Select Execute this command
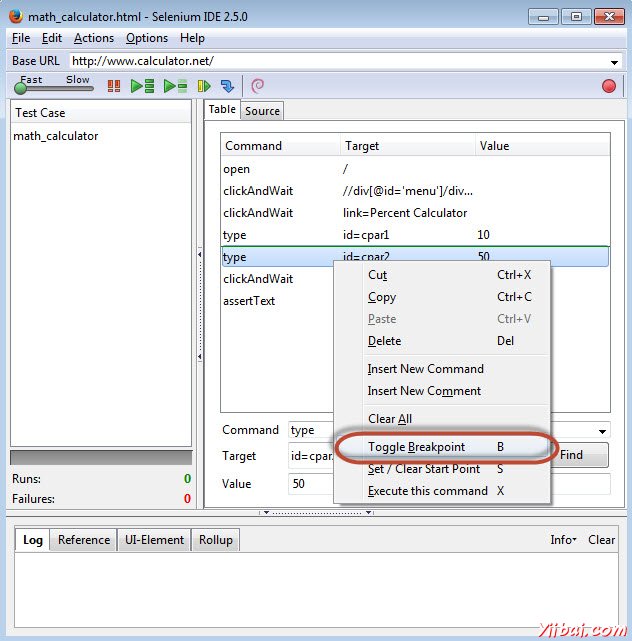 coord(442,491)
